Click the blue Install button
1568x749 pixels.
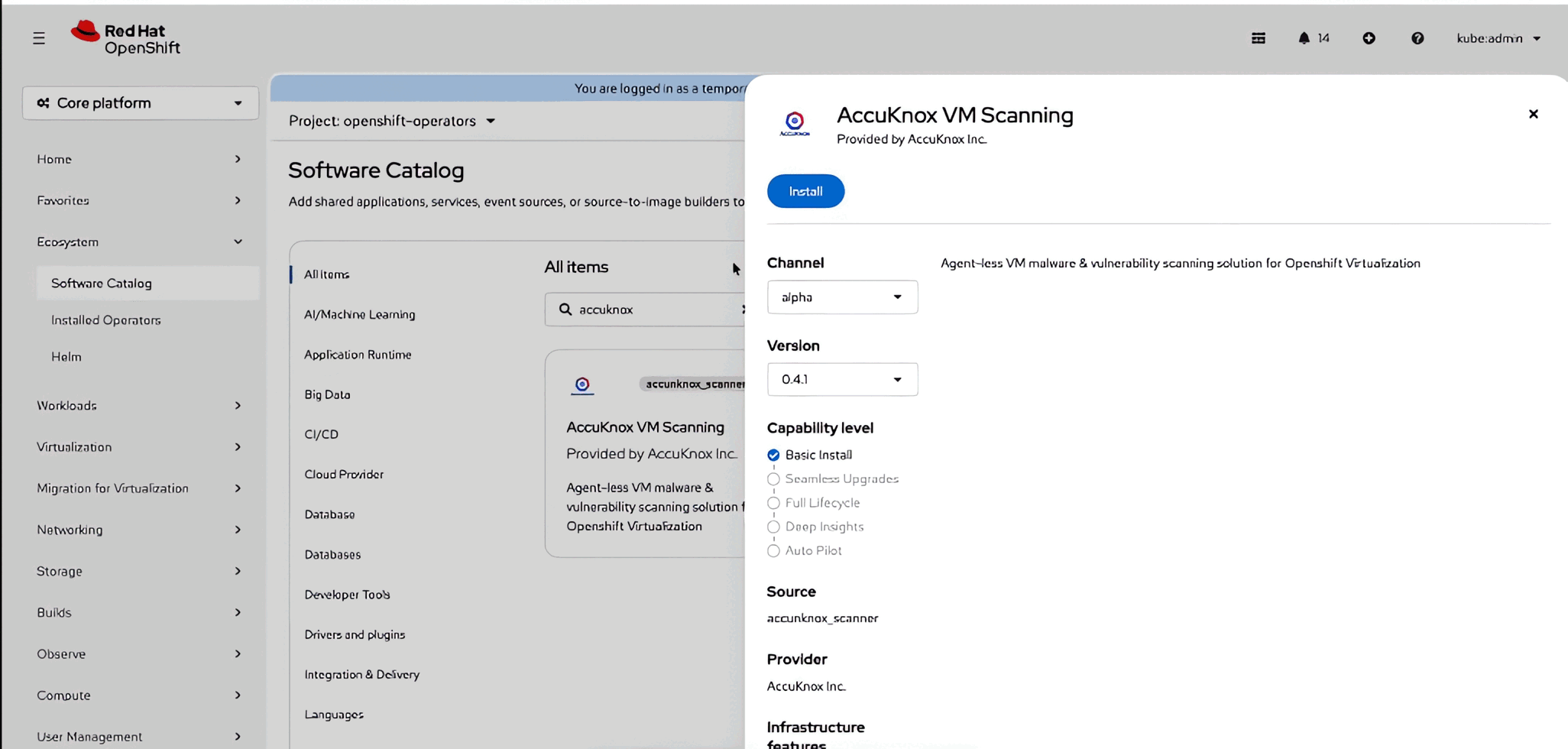[805, 191]
